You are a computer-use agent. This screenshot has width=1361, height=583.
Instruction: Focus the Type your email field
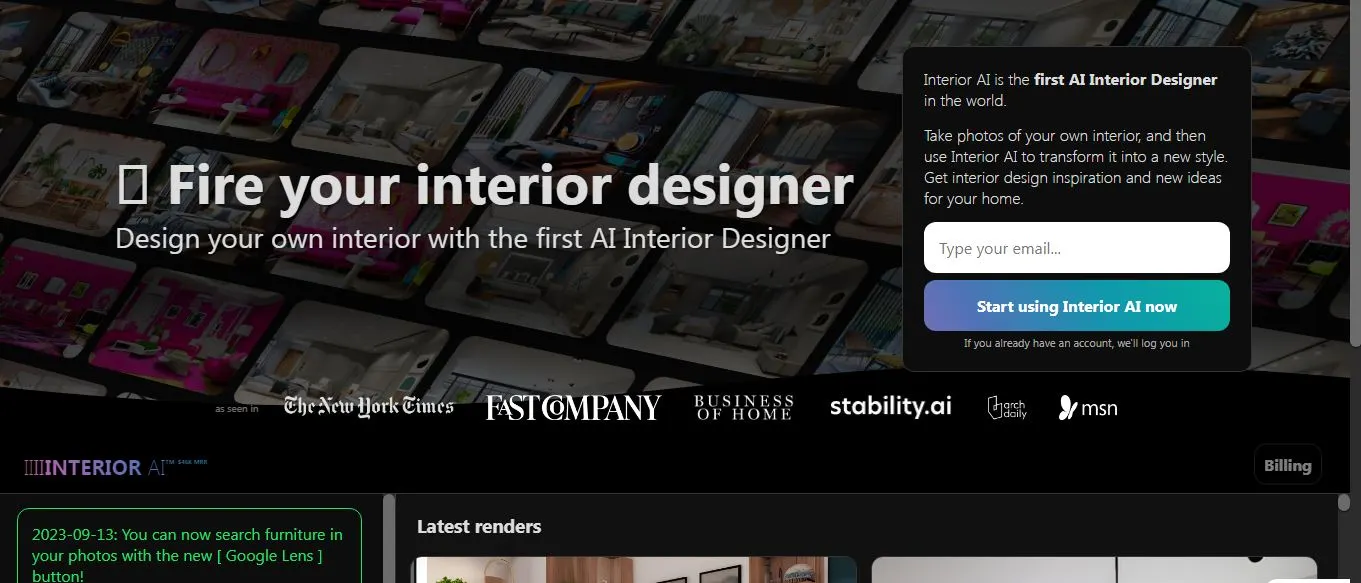[x=1077, y=248]
